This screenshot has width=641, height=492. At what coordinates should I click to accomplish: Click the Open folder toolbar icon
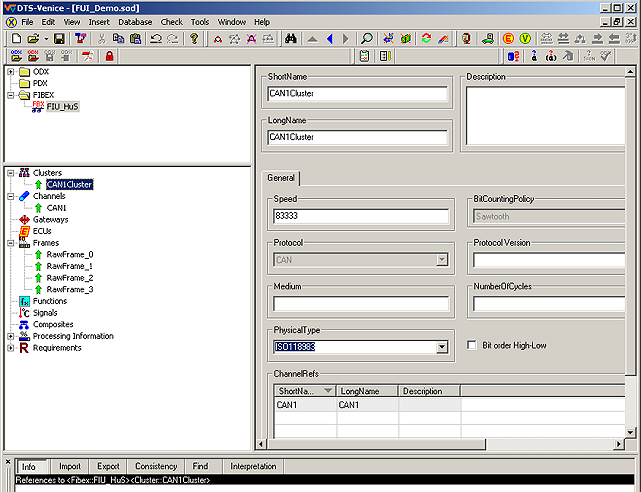[33, 39]
